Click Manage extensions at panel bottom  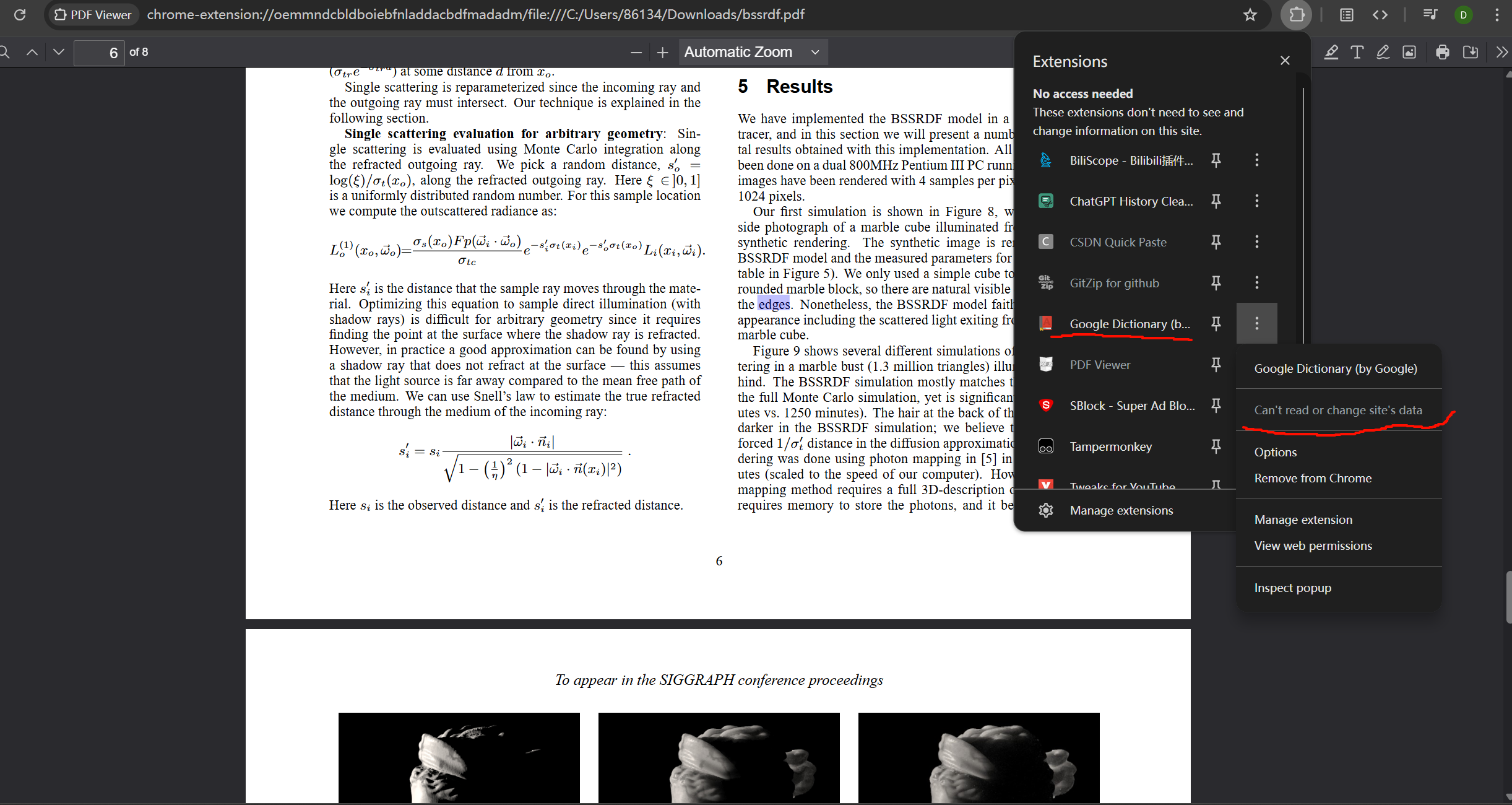(1121, 510)
